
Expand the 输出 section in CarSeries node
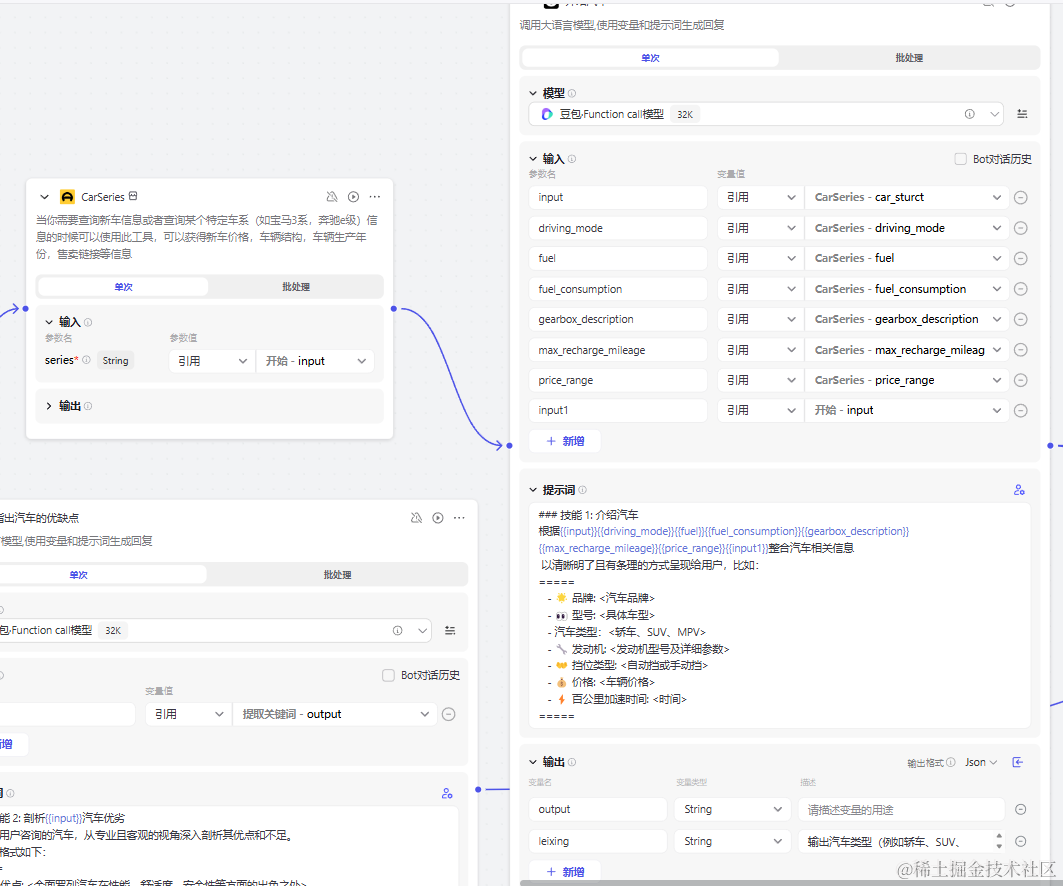(48, 406)
